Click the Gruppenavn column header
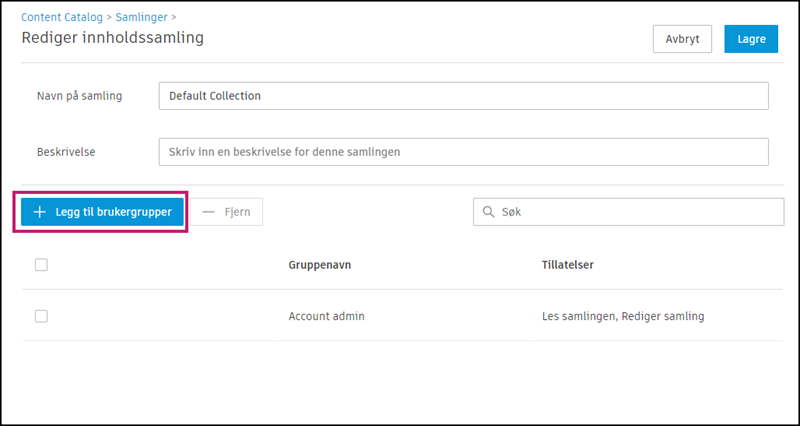Viewport: 800px width, 426px height. point(319,265)
